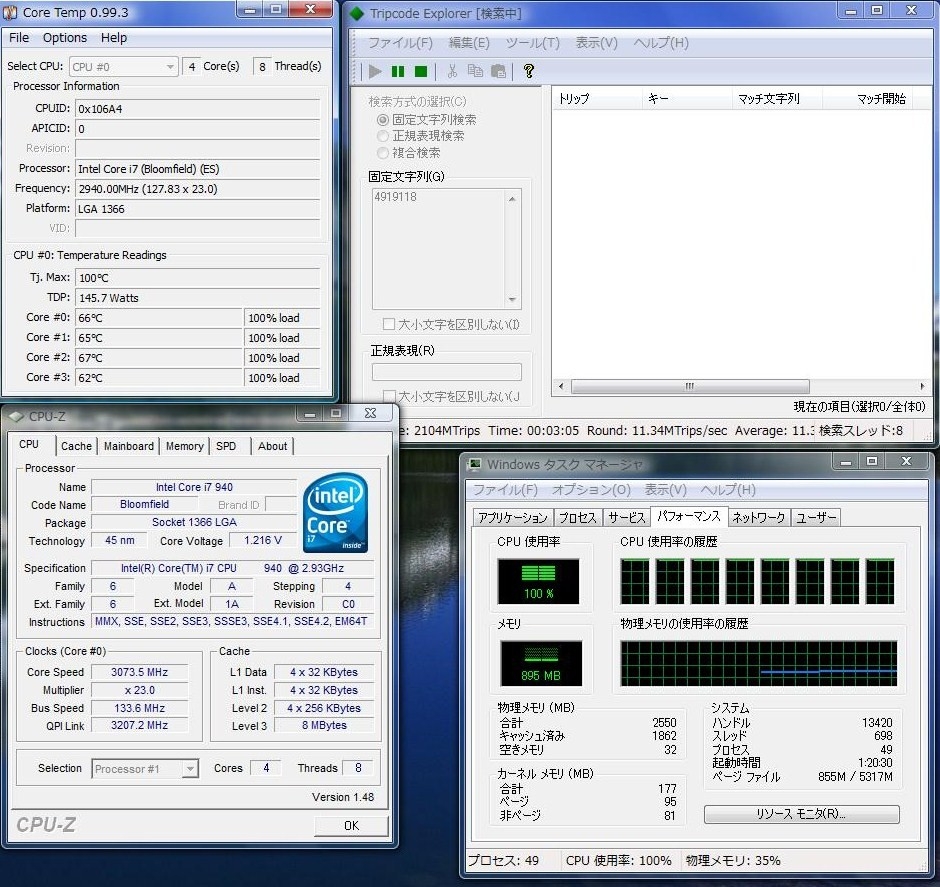
Task: Click the copy icon in toolbar
Action: [475, 71]
